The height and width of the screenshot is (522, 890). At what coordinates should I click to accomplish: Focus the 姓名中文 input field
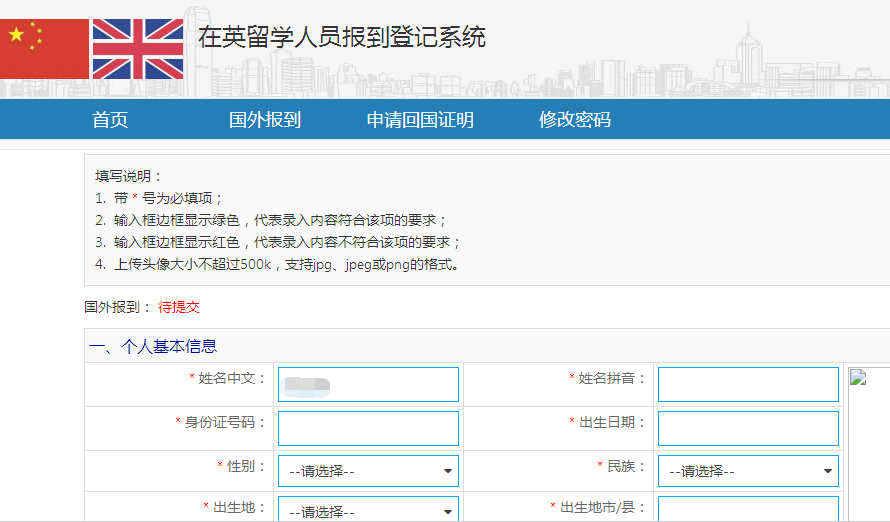(x=368, y=384)
